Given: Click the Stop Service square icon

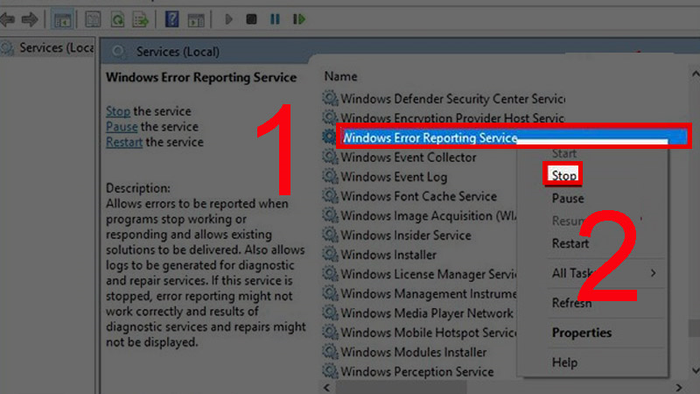Looking at the screenshot, I should click(x=251, y=19).
